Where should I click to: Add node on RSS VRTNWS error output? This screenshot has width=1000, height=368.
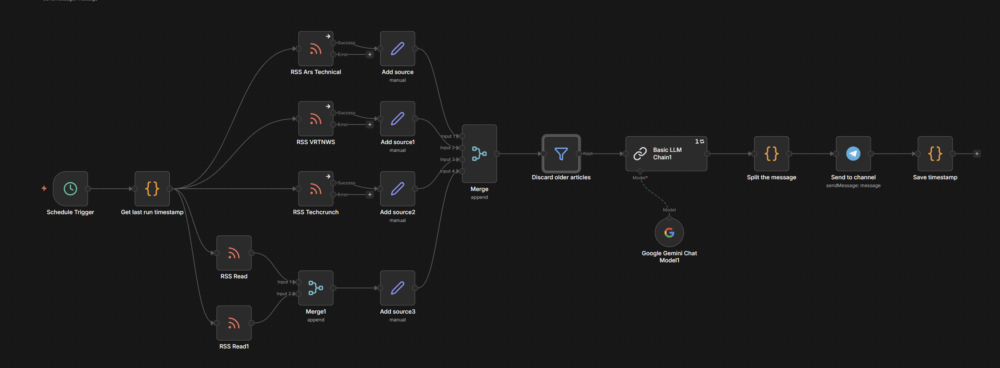pyautogui.click(x=369, y=124)
